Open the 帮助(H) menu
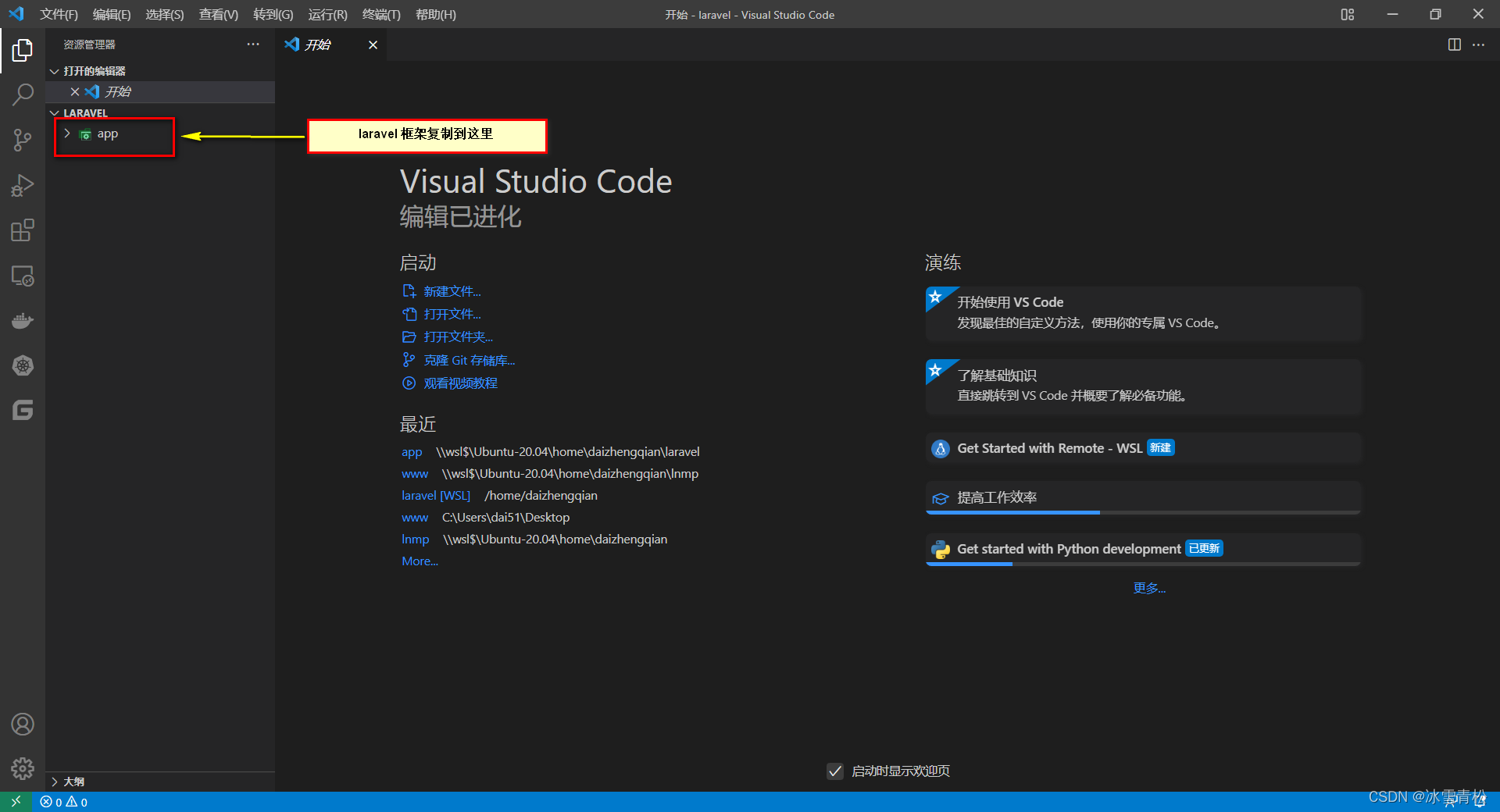This screenshot has height=812, width=1500. (436, 15)
